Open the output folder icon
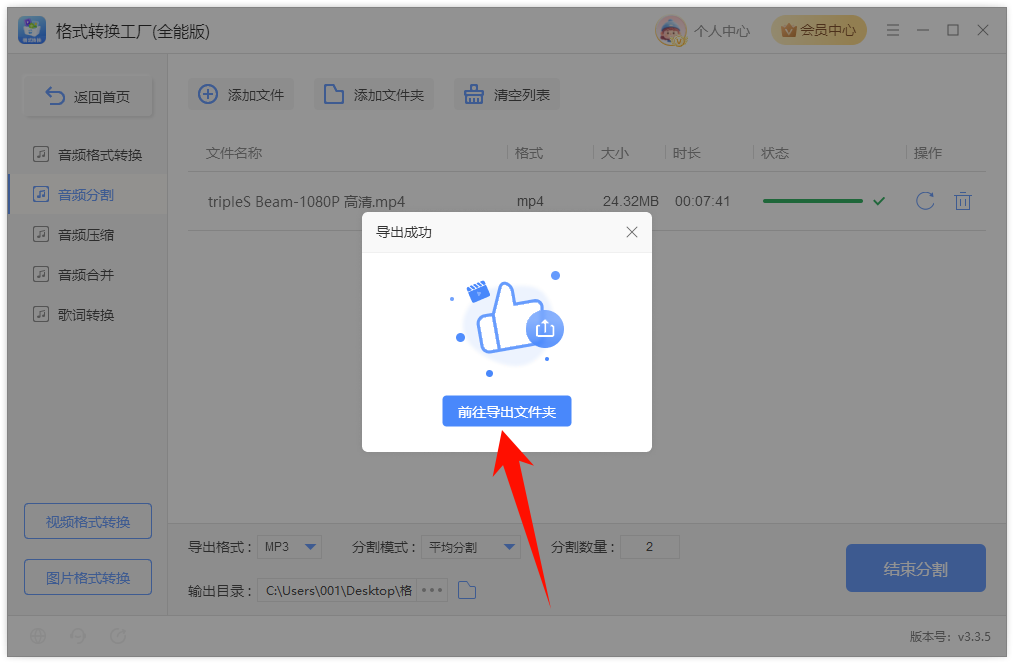 coord(467,590)
